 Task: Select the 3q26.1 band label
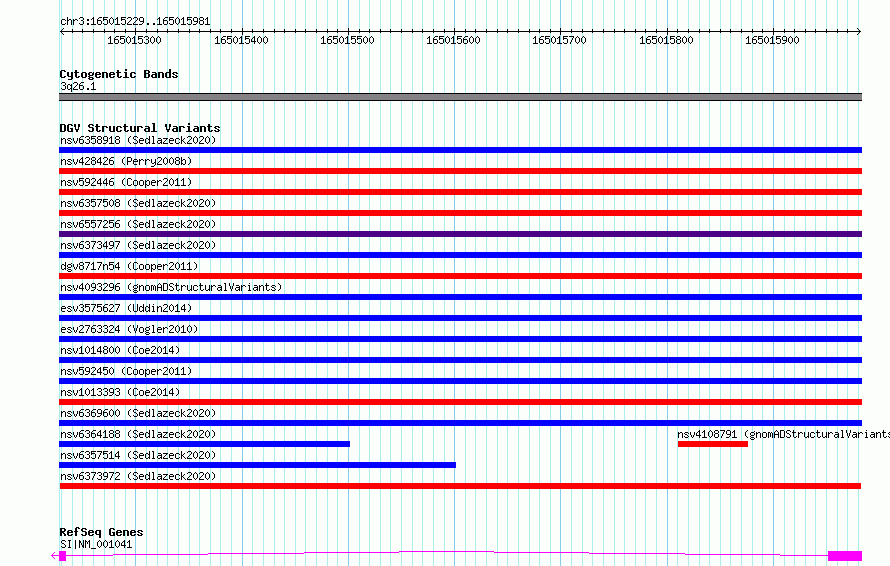tap(78, 86)
